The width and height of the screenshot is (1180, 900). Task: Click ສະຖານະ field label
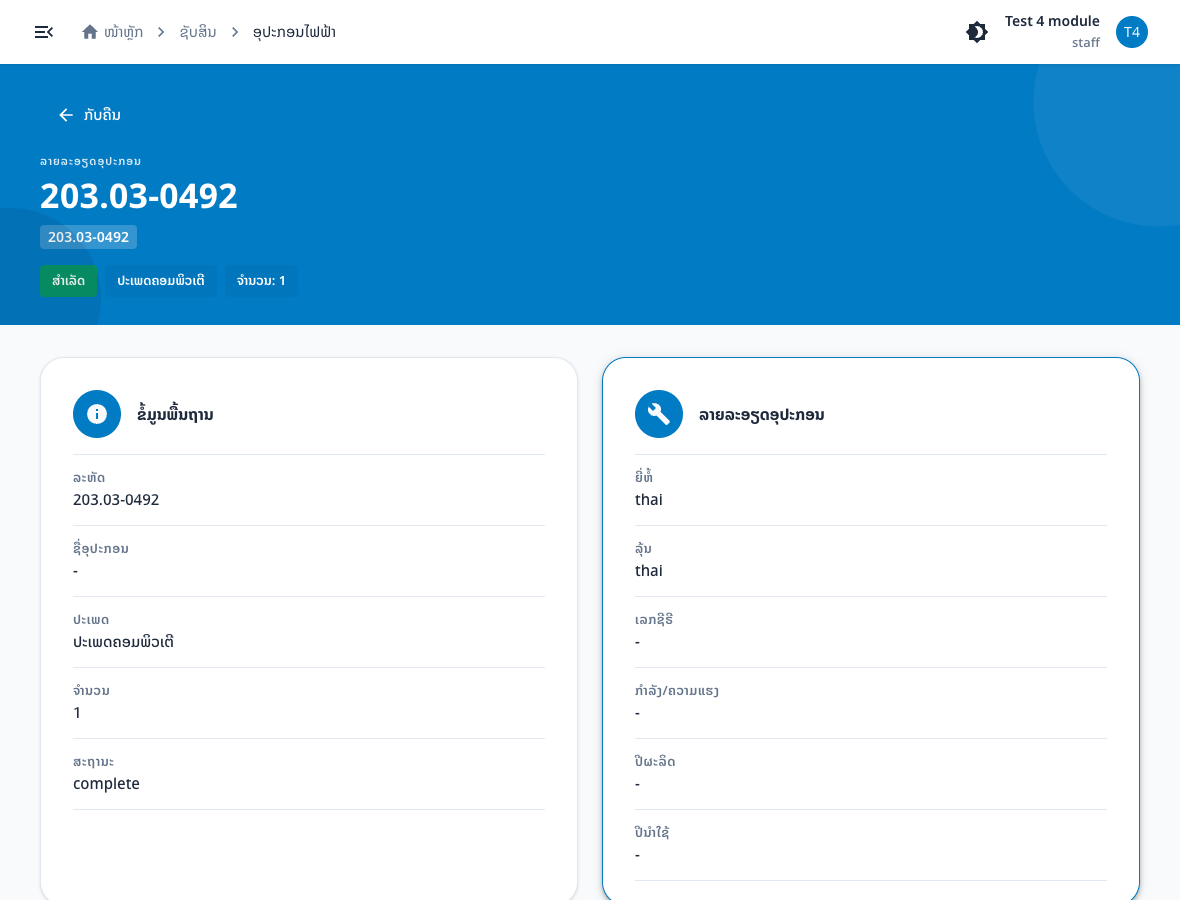[93, 762]
